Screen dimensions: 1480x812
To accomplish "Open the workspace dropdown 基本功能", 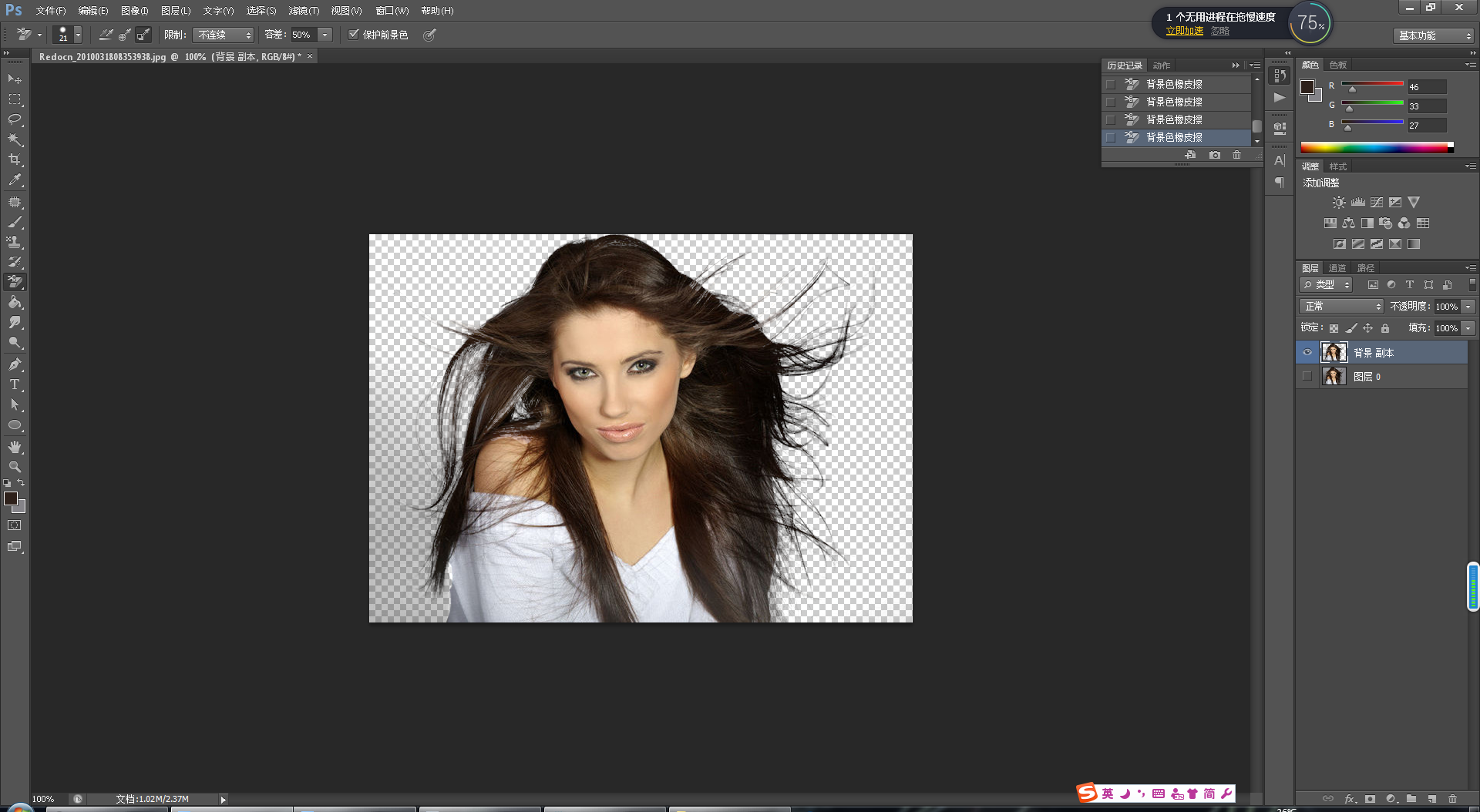I will click(x=1433, y=35).
